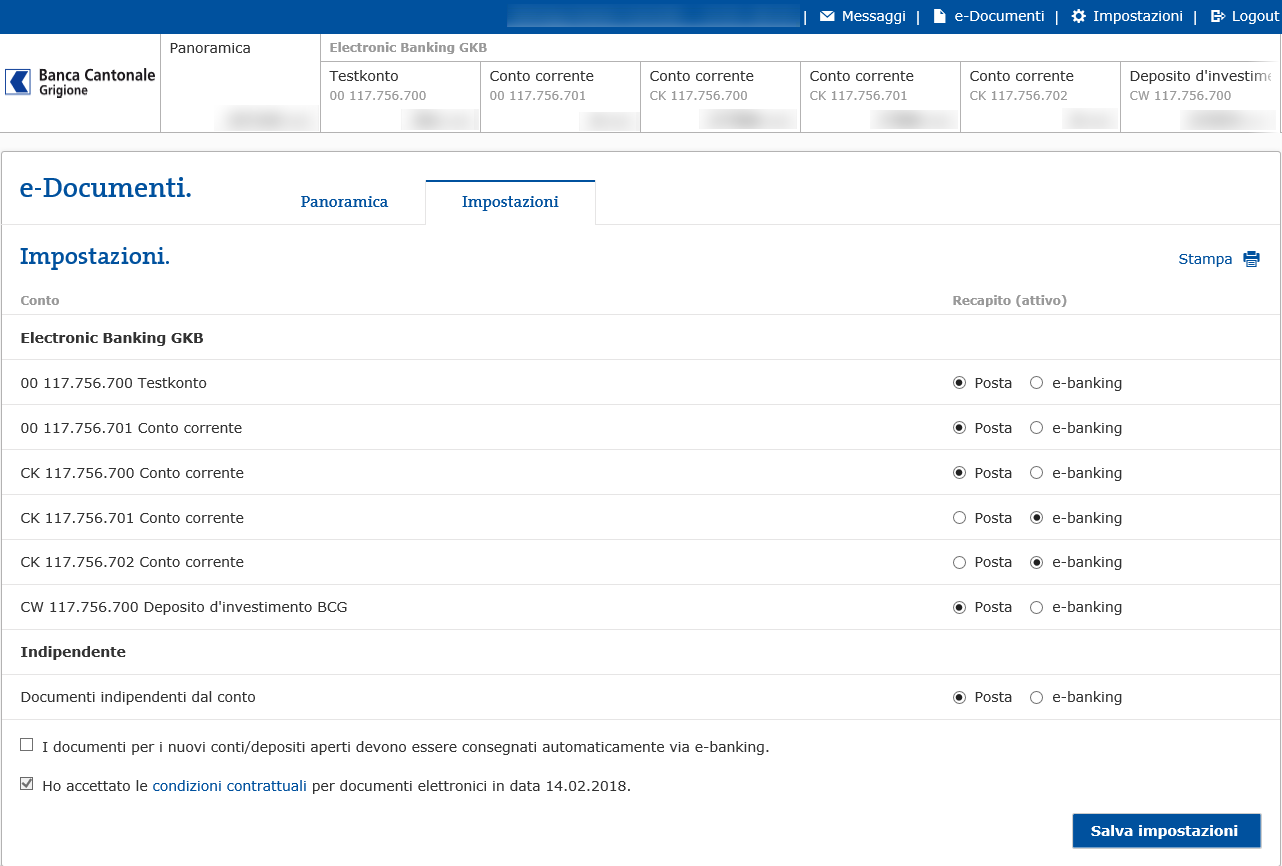The height and width of the screenshot is (866, 1282).
Task: Select Posta for CK 117.756.702 Conto corrente
Action: coord(960,562)
